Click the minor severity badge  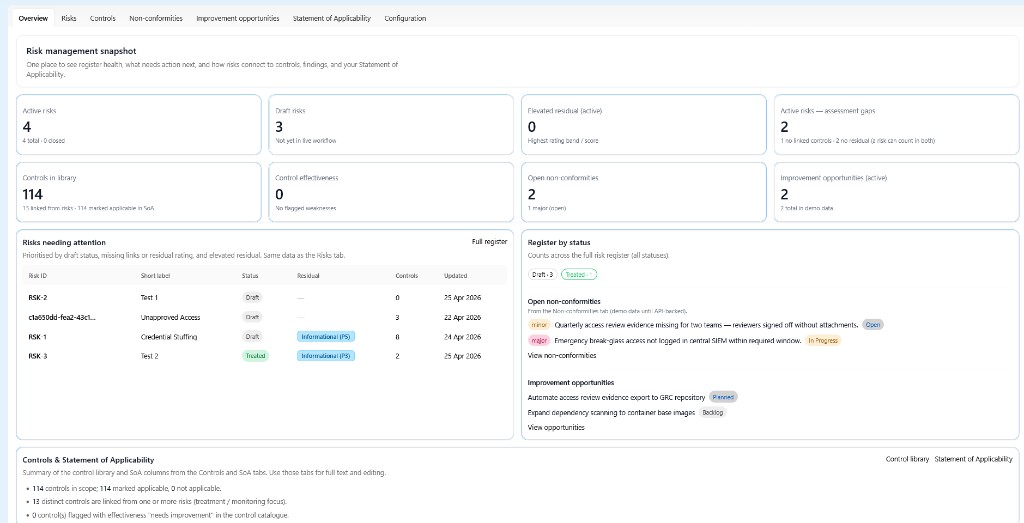pyautogui.click(x=539, y=325)
